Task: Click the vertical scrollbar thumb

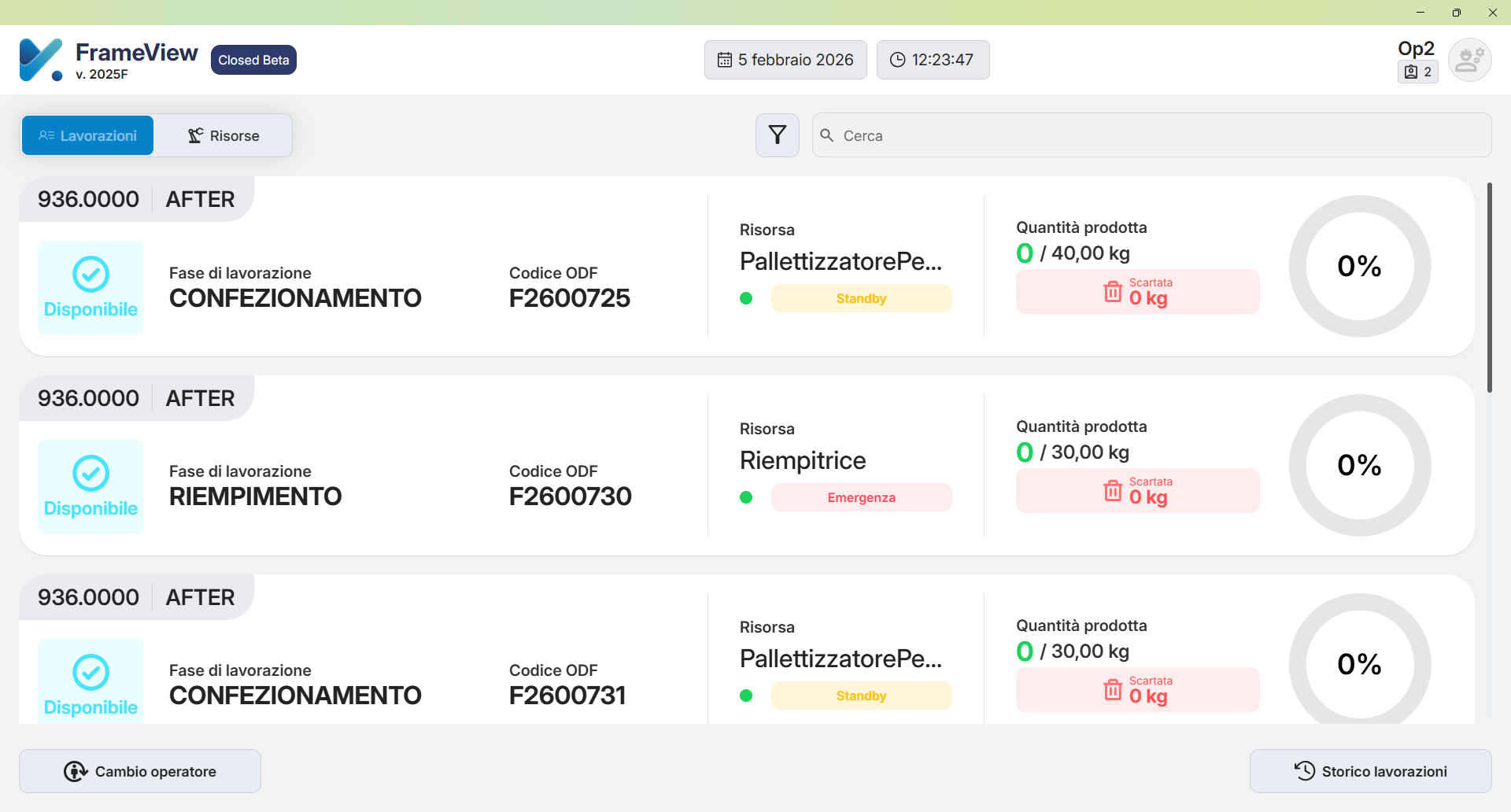Action: tap(1489, 287)
